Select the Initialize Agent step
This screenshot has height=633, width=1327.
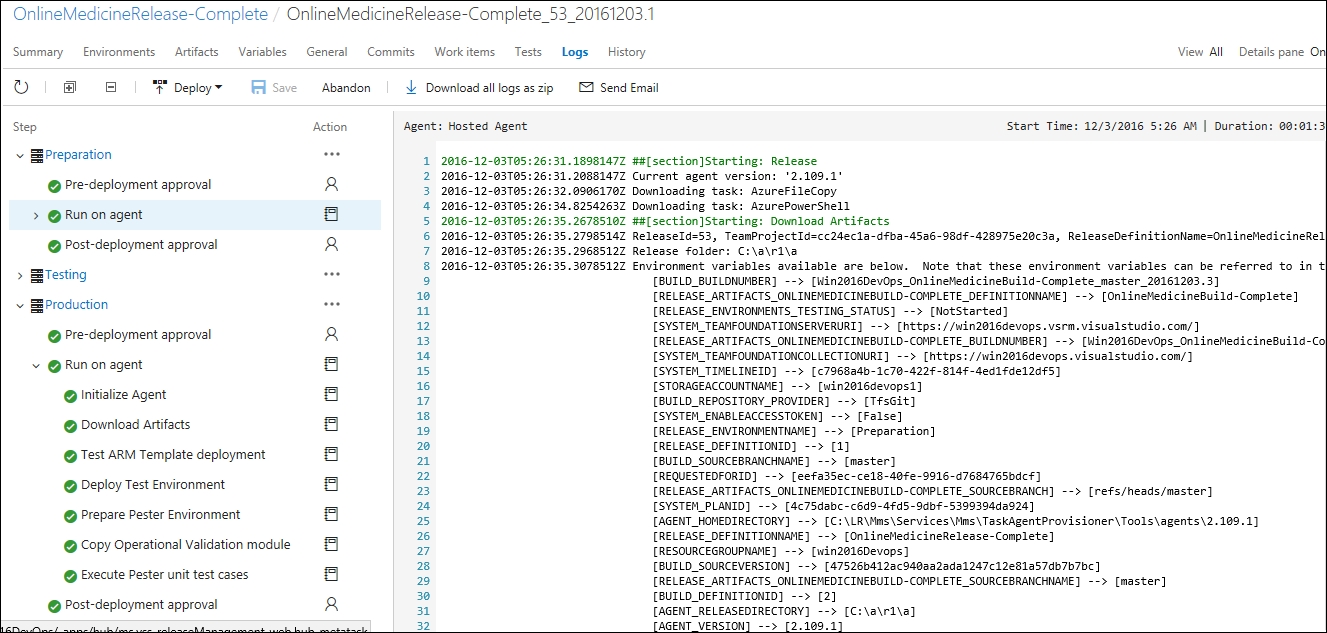[124, 395]
